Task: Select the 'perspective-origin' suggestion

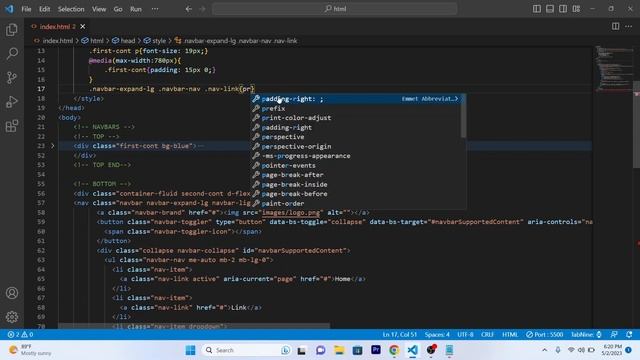Action: [356, 147]
